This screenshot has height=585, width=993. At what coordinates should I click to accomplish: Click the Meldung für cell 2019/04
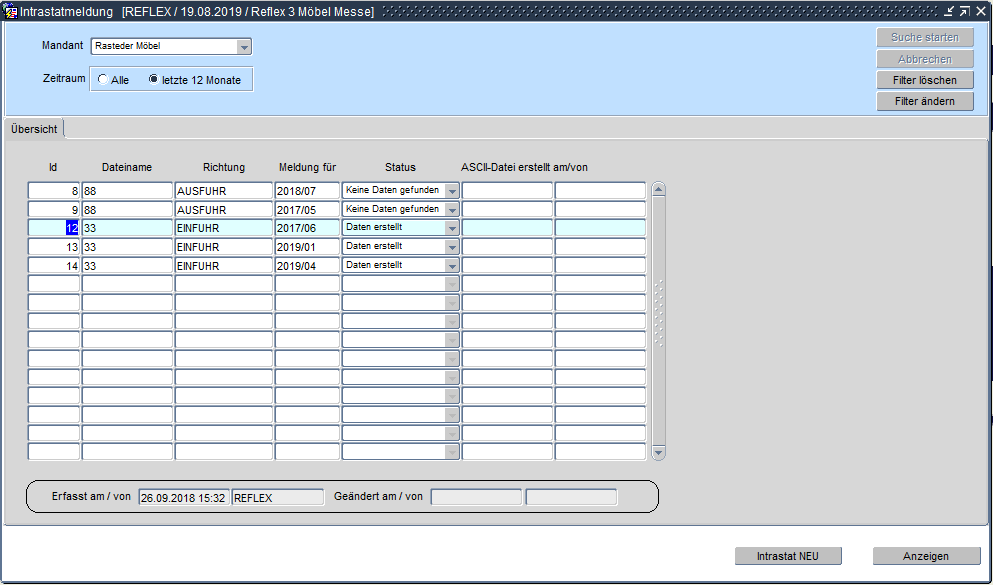point(307,266)
